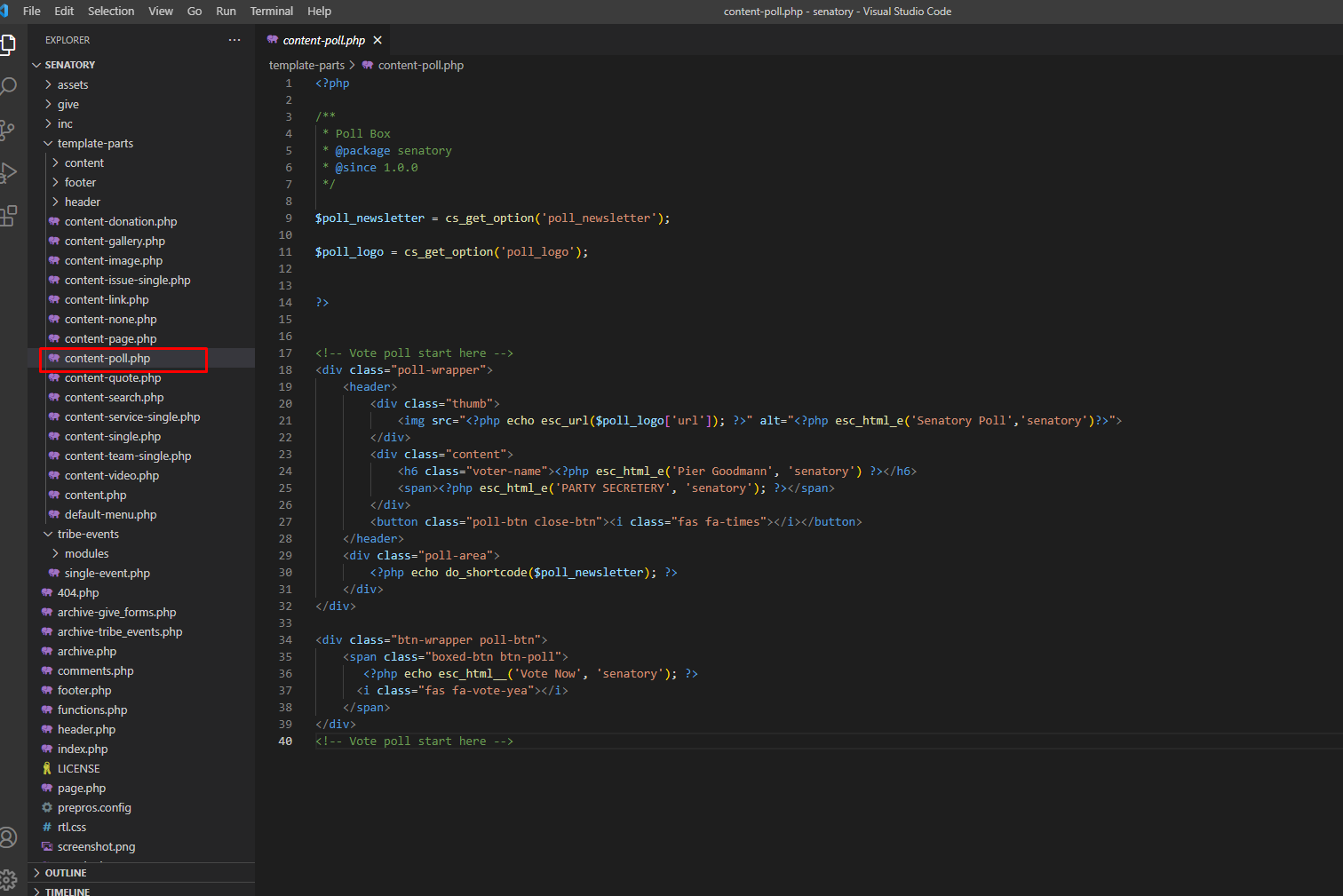Click template-parts in the breadcrumb
This screenshot has width=1343, height=896.
tap(306, 65)
